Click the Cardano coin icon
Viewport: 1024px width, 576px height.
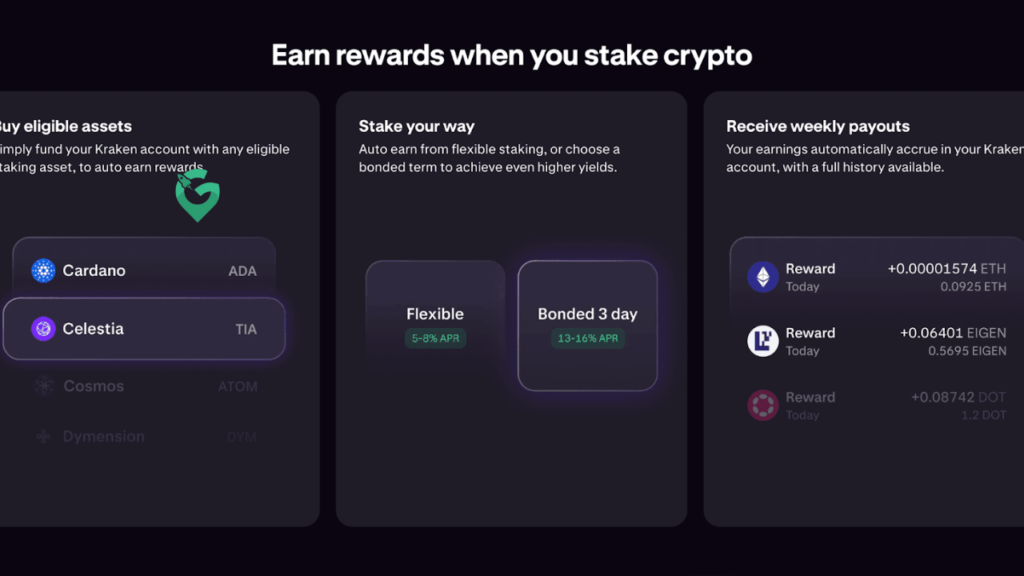43,270
